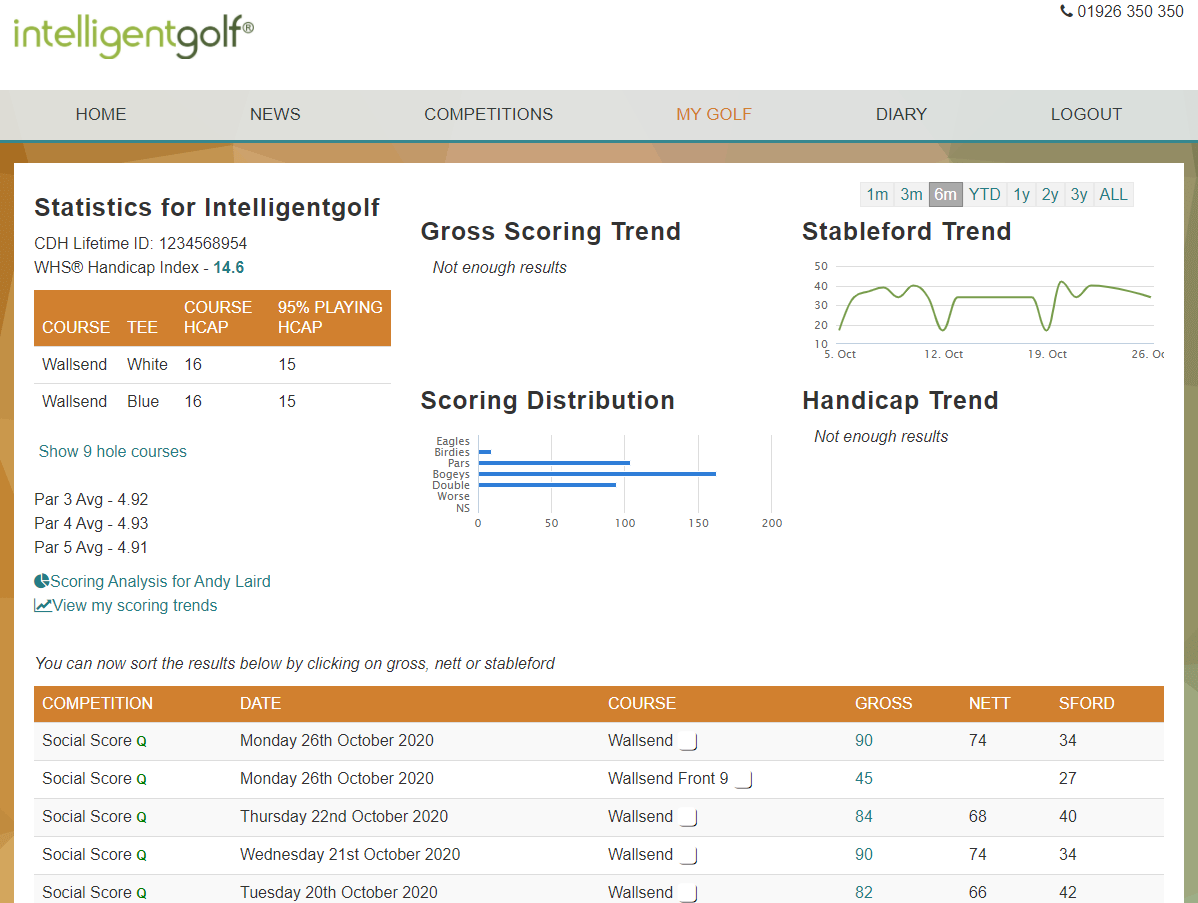Click the Double bar in Scoring Distribution
This screenshot has height=903, width=1198.
[x=547, y=485]
